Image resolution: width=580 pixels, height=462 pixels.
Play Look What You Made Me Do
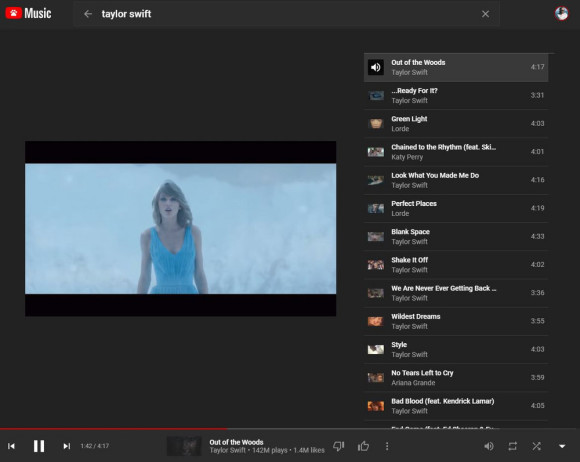pyautogui.click(x=456, y=180)
